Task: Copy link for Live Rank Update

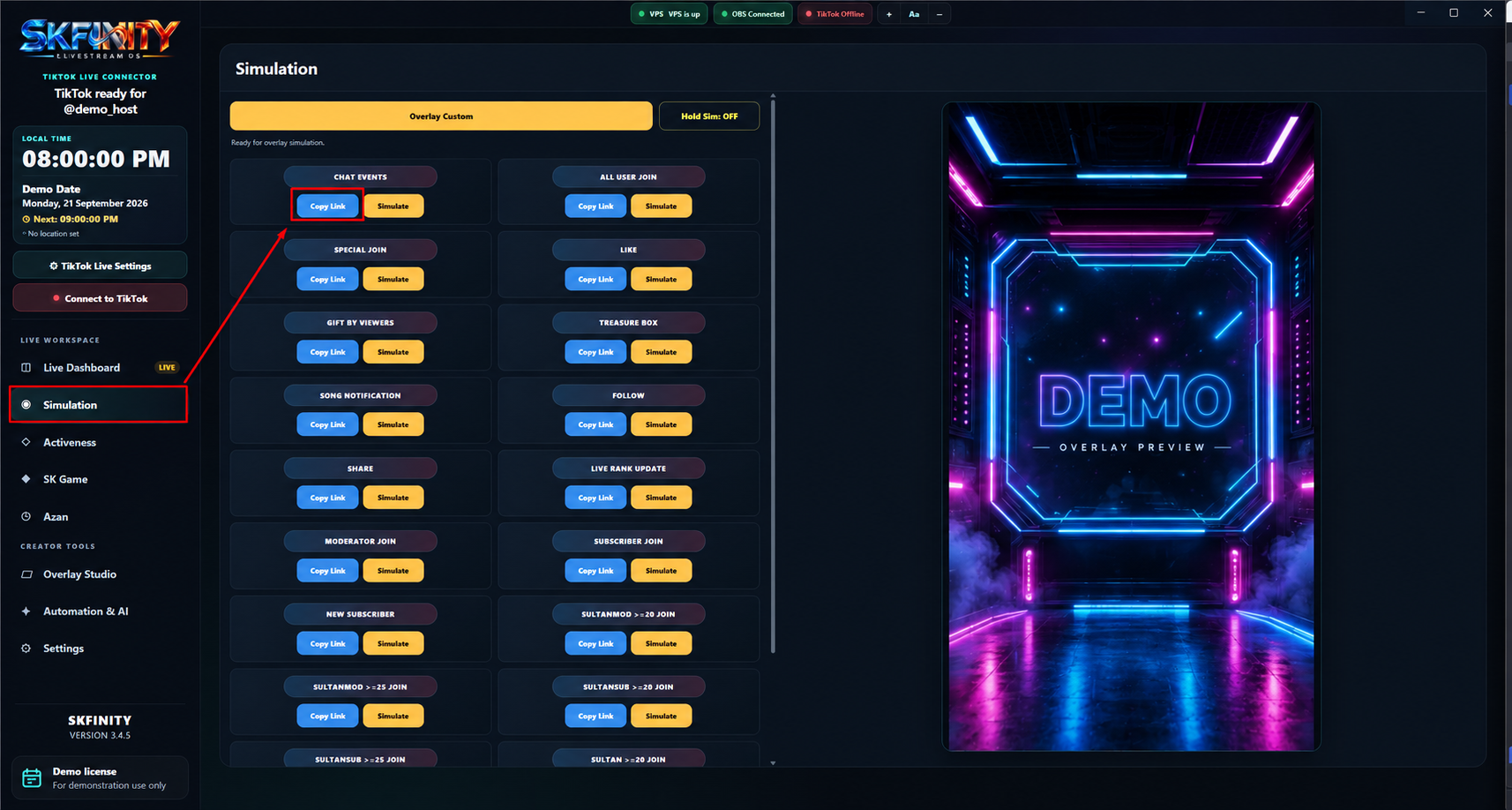Action: tap(595, 498)
